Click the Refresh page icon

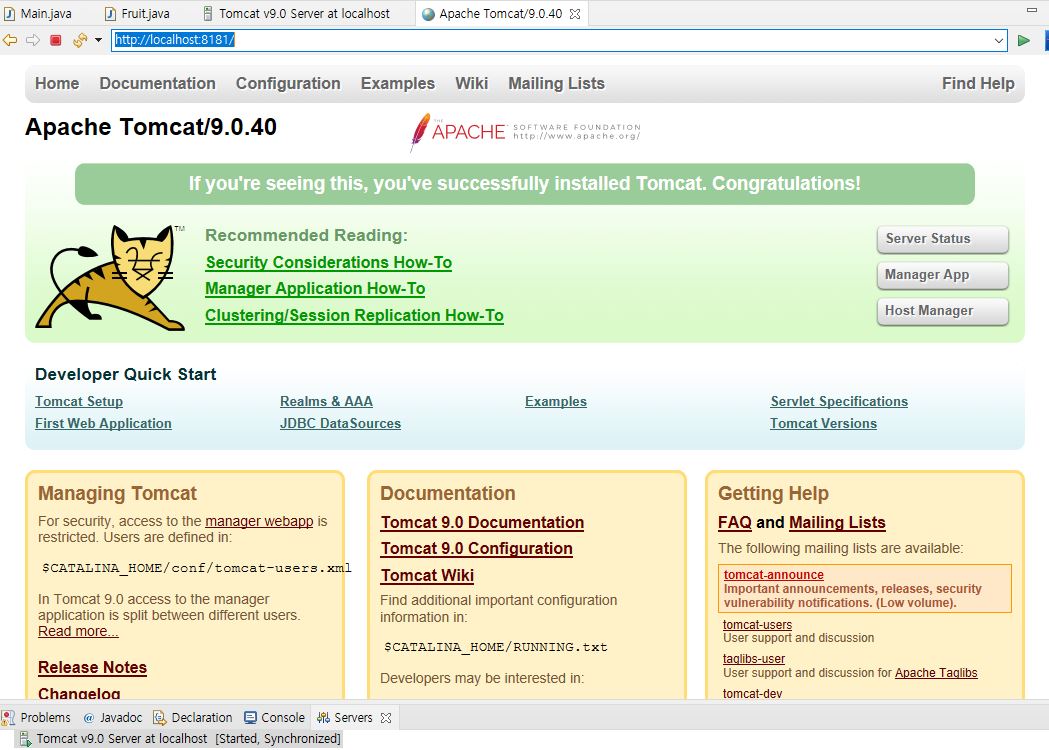[80, 40]
